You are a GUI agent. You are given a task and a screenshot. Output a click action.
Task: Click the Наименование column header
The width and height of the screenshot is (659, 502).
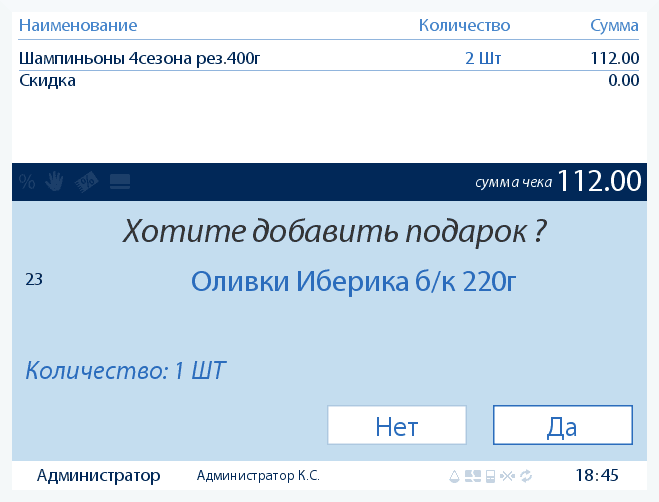pyautogui.click(x=78, y=26)
